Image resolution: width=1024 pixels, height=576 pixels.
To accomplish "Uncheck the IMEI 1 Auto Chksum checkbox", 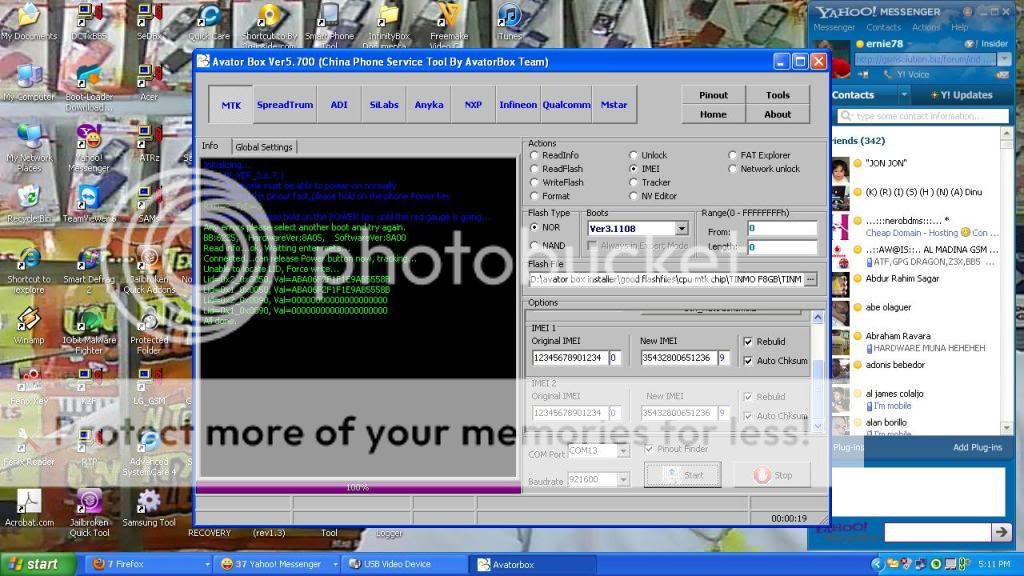I will pyautogui.click(x=749, y=361).
